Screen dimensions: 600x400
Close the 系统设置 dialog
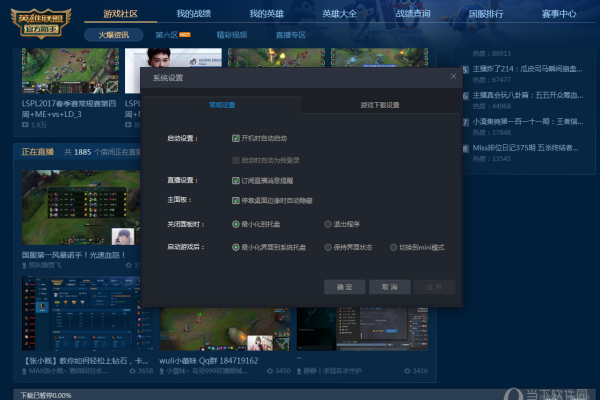(x=453, y=77)
